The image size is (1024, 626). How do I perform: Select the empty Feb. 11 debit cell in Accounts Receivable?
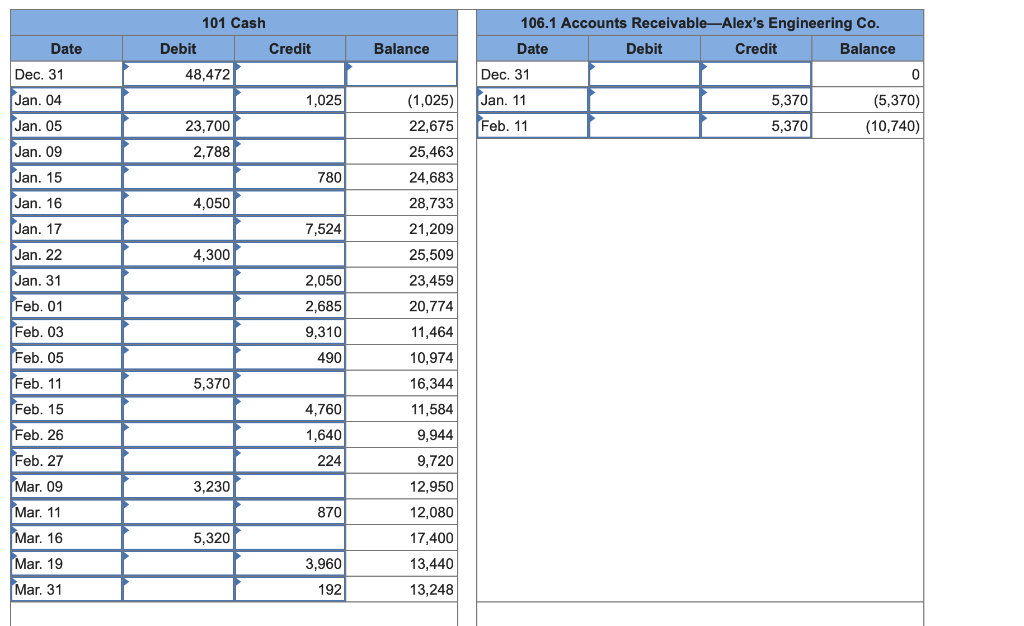pyautogui.click(x=645, y=126)
